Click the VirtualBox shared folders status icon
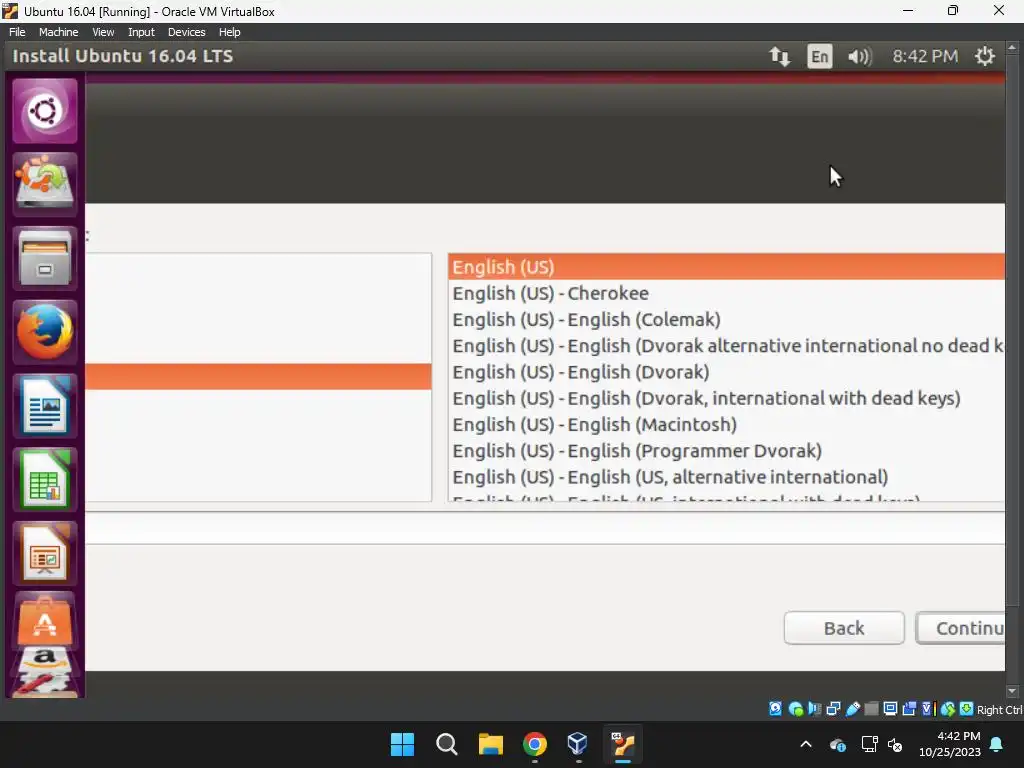This screenshot has height=768, width=1024. tap(871, 709)
